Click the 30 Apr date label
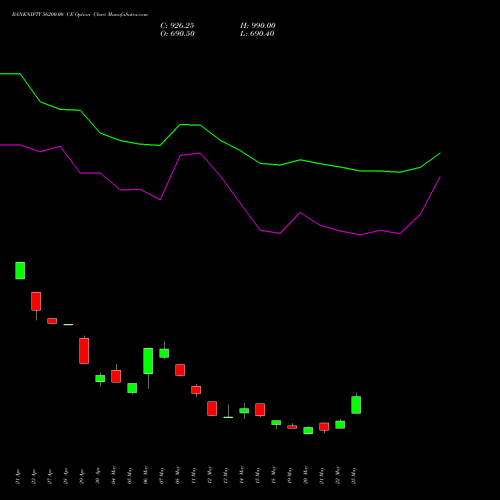This screenshot has width=500, height=500. (98, 476)
